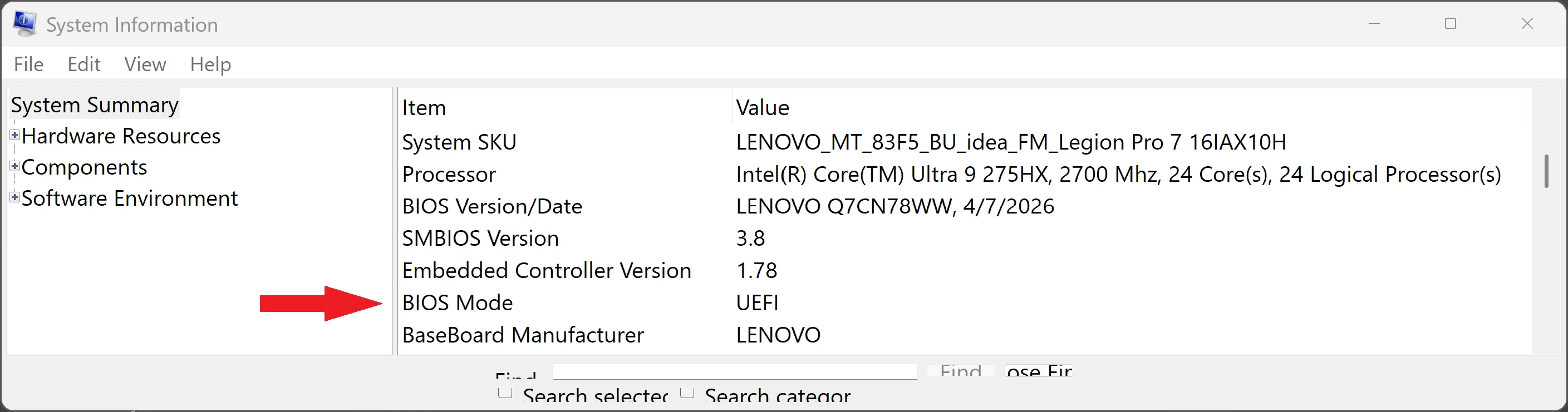Open the View menu
Viewport: 1568px width, 412px height.
tap(145, 64)
